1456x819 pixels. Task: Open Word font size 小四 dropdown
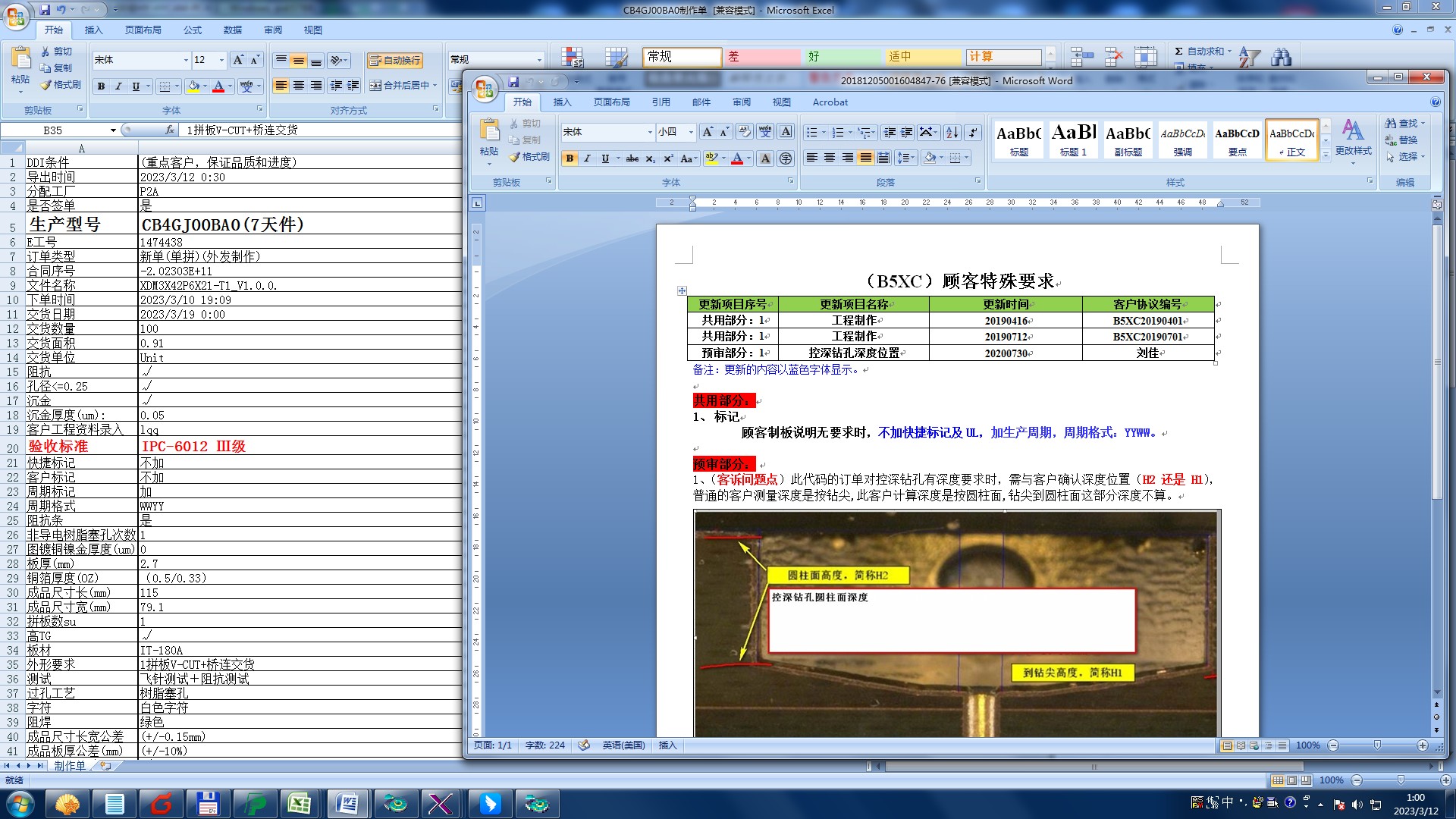tap(691, 132)
